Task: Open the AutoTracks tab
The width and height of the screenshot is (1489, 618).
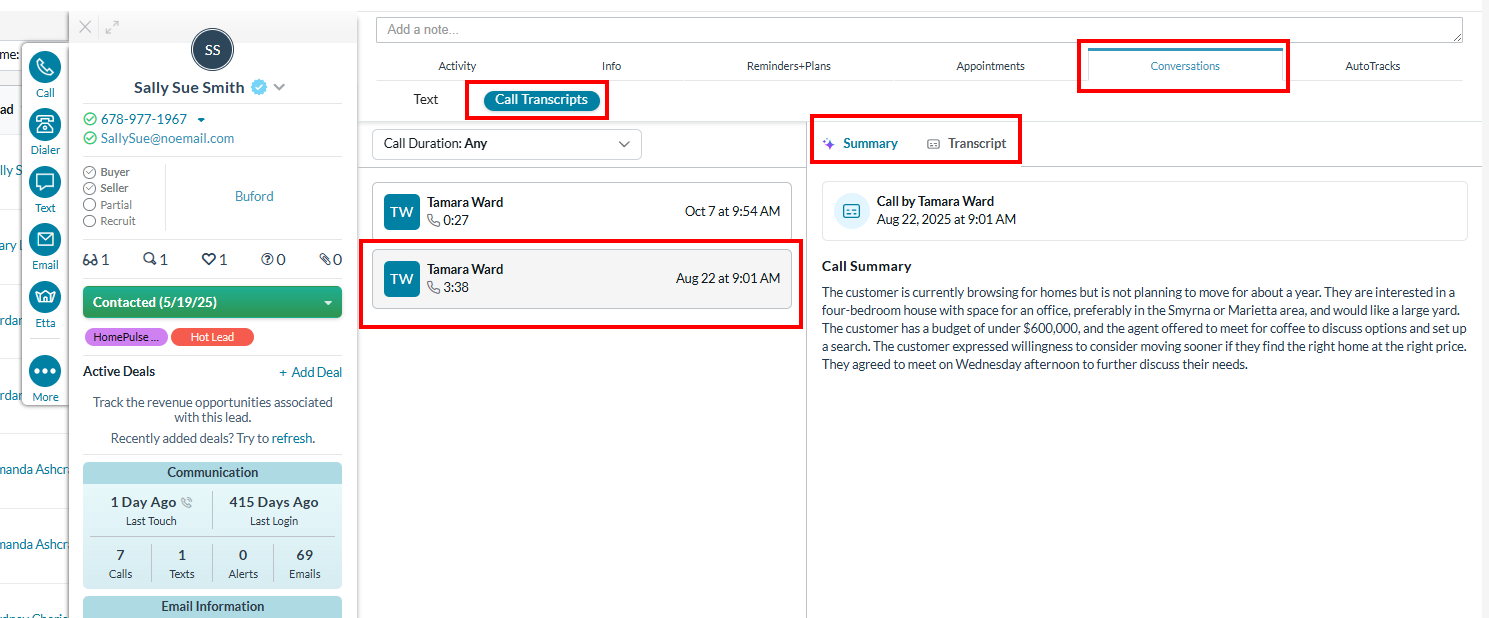Action: tap(1372, 66)
